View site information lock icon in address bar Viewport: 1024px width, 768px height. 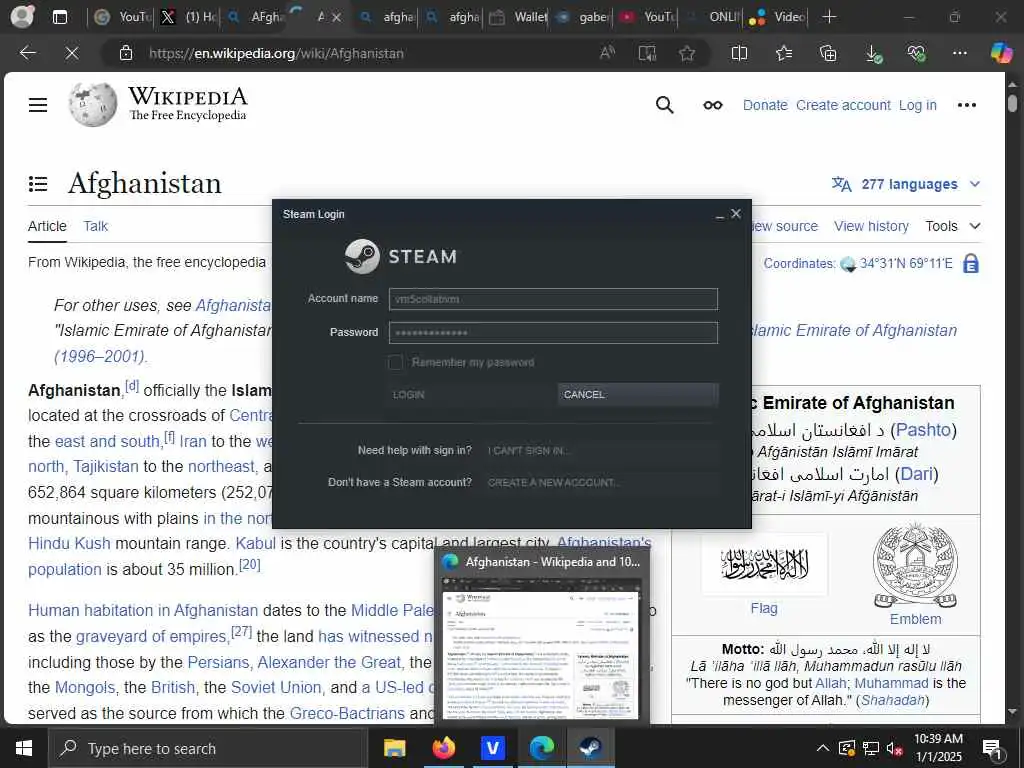(126, 53)
